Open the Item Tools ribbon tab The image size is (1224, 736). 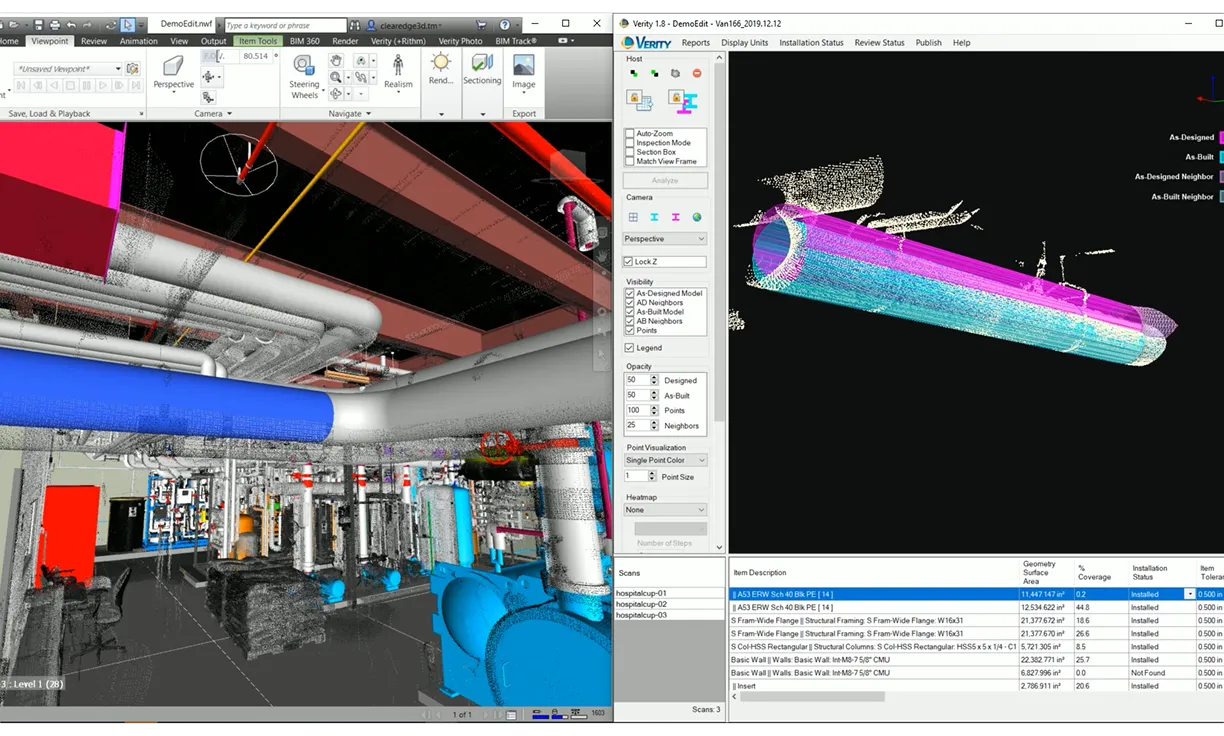pyautogui.click(x=257, y=41)
